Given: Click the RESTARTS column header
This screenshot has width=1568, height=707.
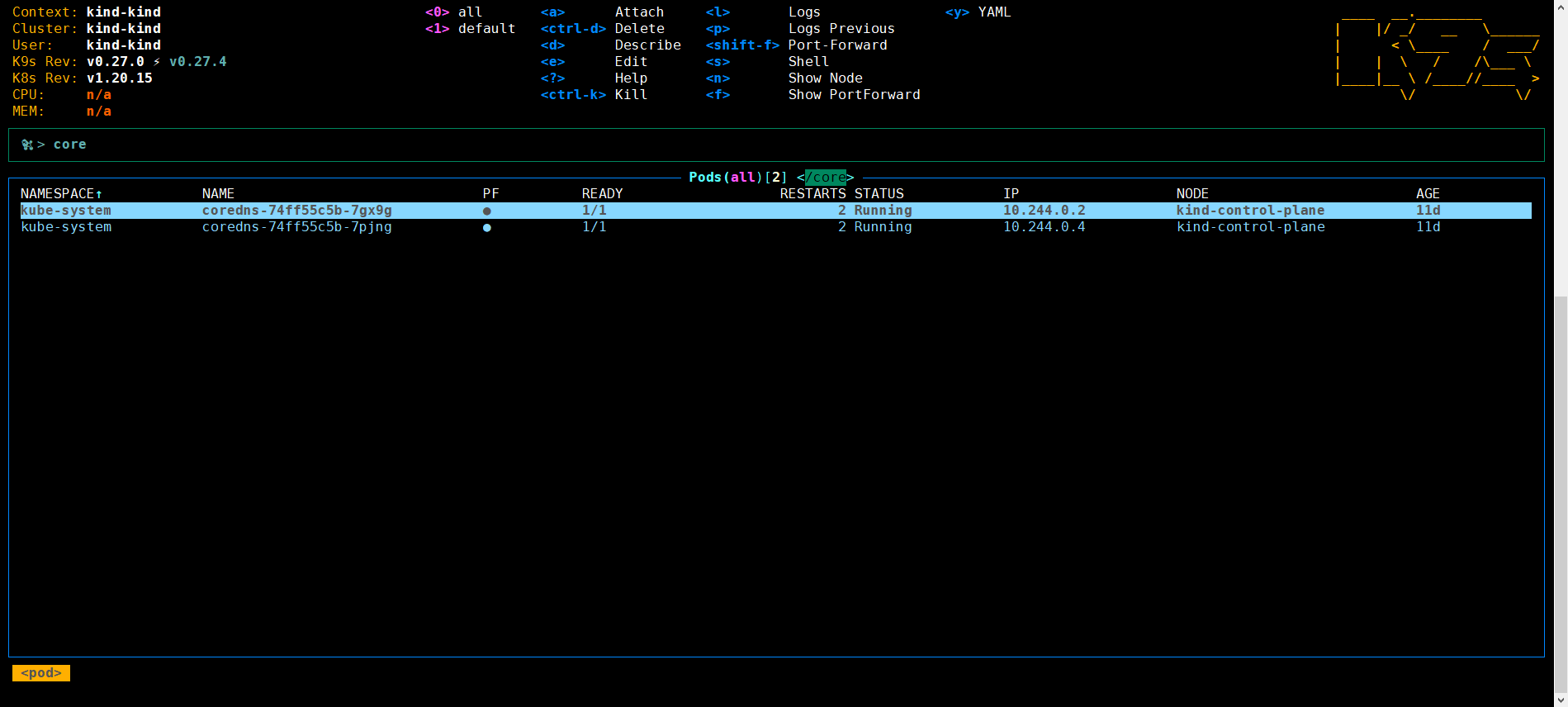Looking at the screenshot, I should pos(812,194).
